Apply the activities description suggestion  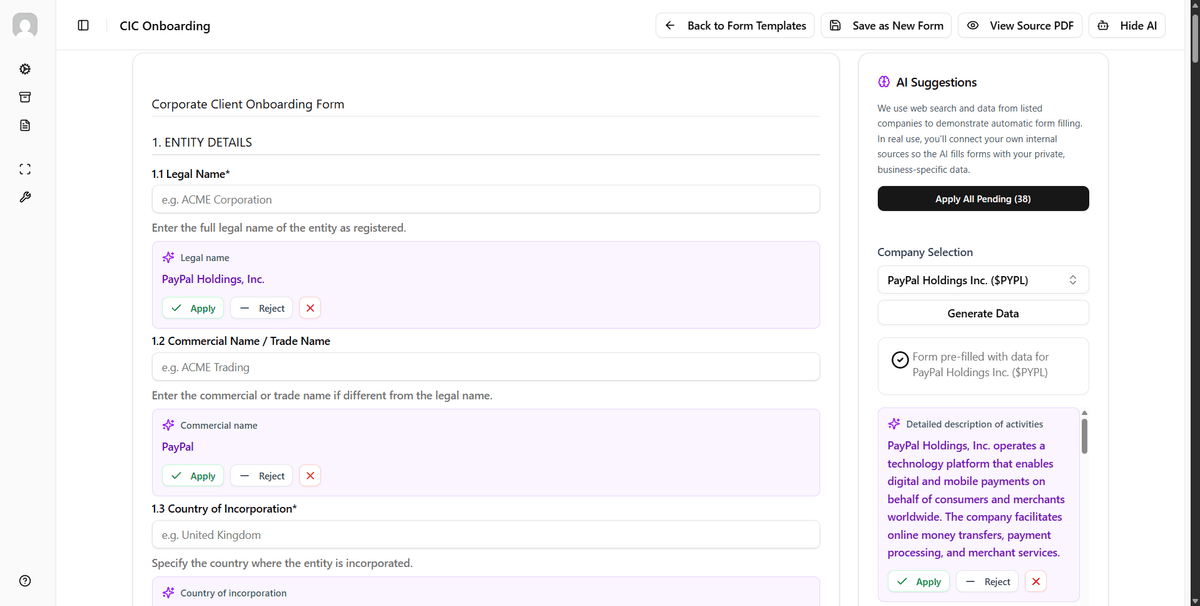point(919,582)
